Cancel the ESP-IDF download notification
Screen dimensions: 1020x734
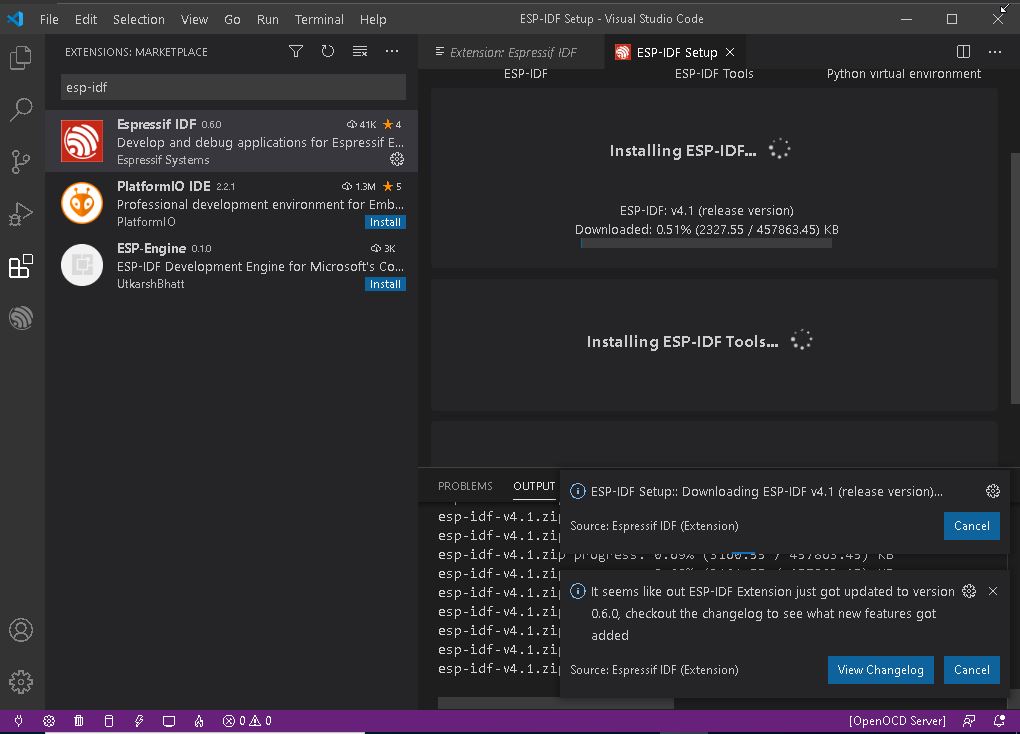971,526
